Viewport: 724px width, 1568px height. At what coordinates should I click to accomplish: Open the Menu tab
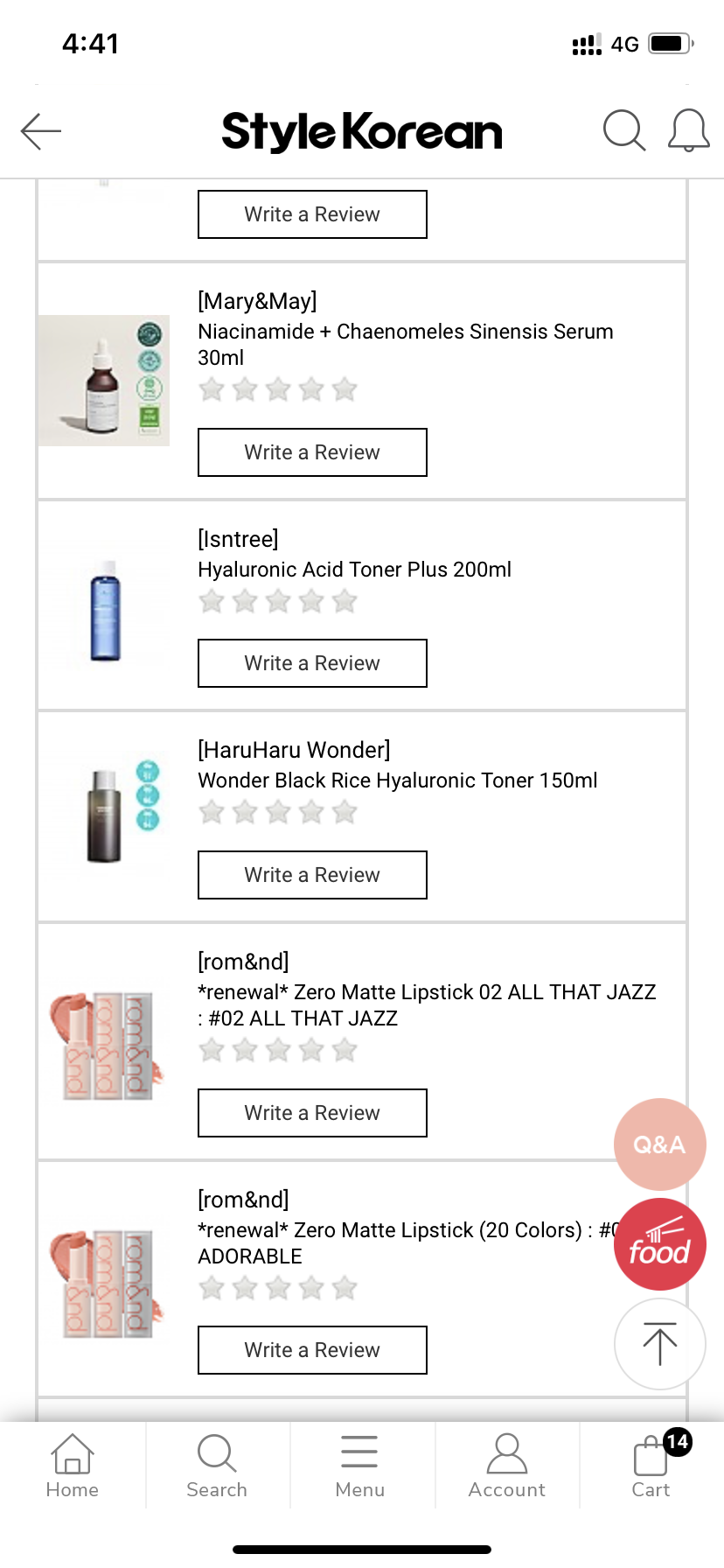(359, 1465)
